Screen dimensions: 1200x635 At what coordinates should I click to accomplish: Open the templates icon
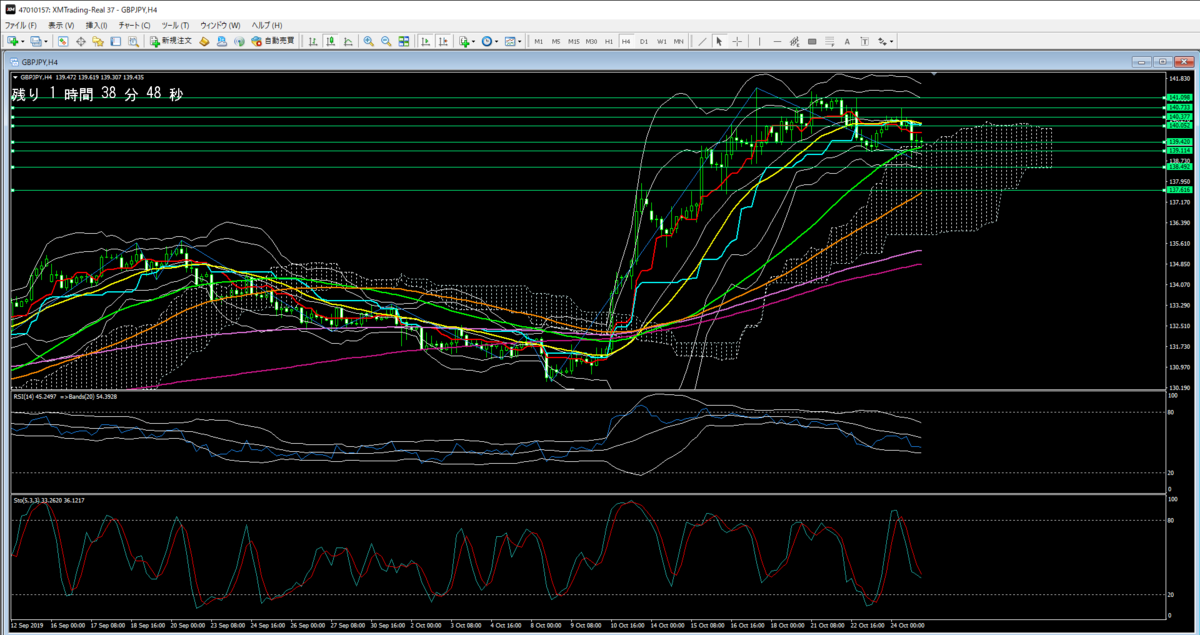tap(510, 41)
